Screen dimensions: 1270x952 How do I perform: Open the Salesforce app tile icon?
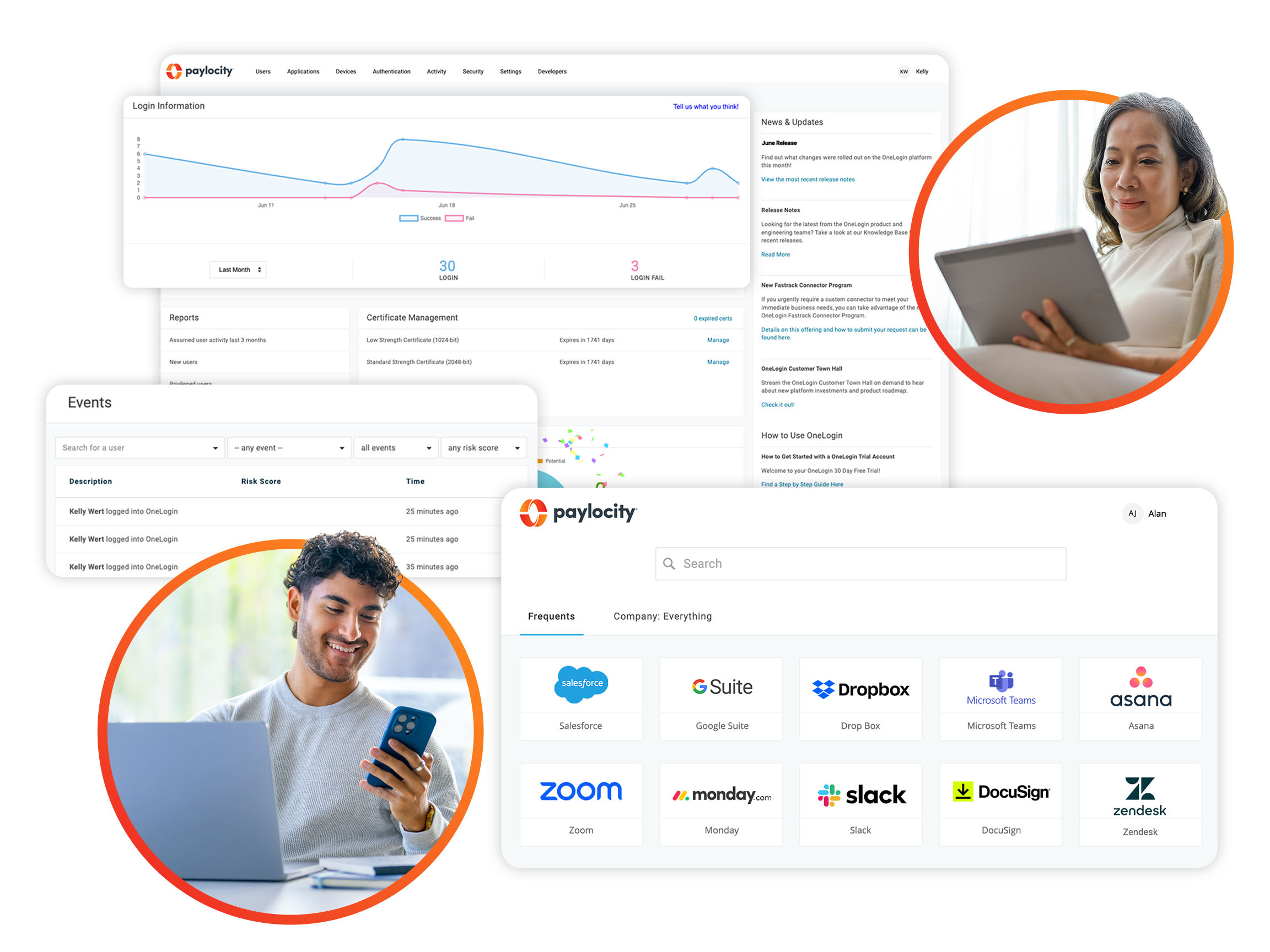point(580,684)
